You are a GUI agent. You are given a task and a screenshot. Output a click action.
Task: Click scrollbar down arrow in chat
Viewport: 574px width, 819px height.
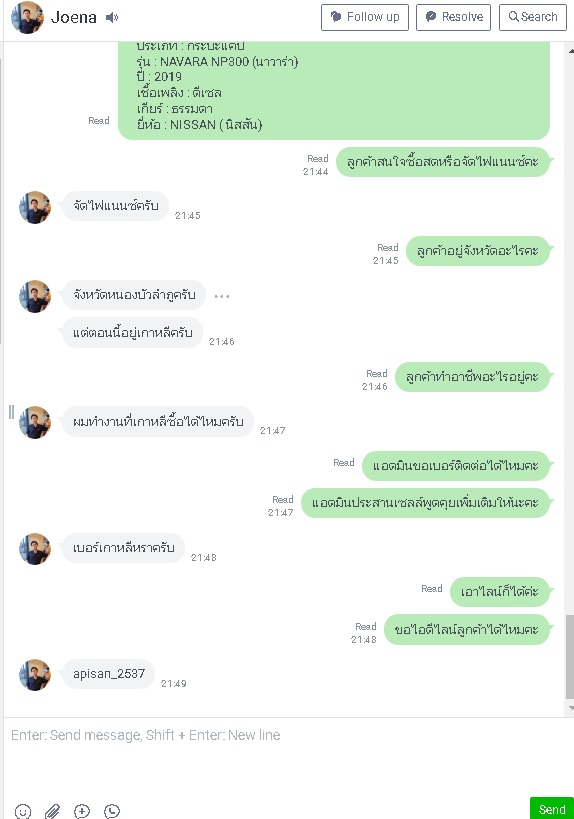[x=570, y=708]
